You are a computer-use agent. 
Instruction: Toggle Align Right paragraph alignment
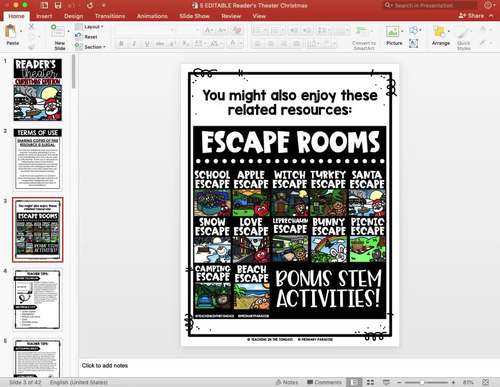[x=284, y=44]
